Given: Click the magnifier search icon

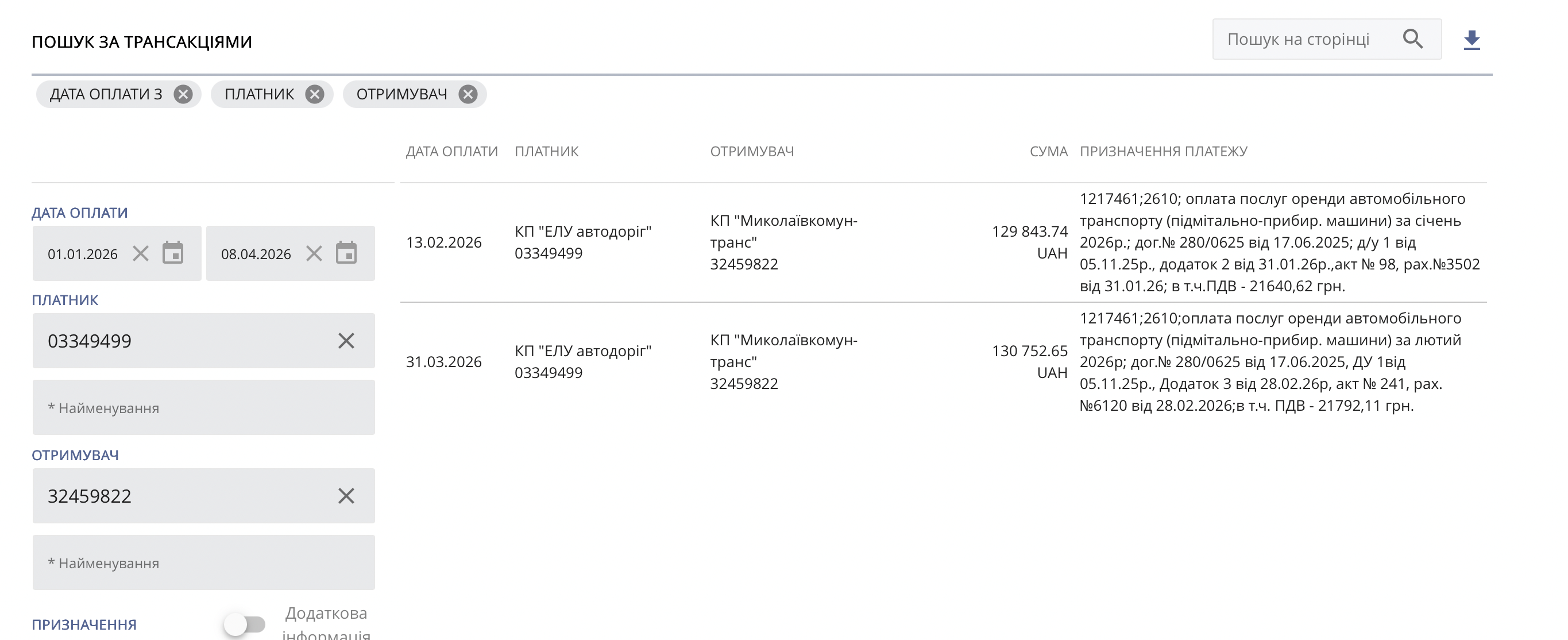Looking at the screenshot, I should 1413,39.
